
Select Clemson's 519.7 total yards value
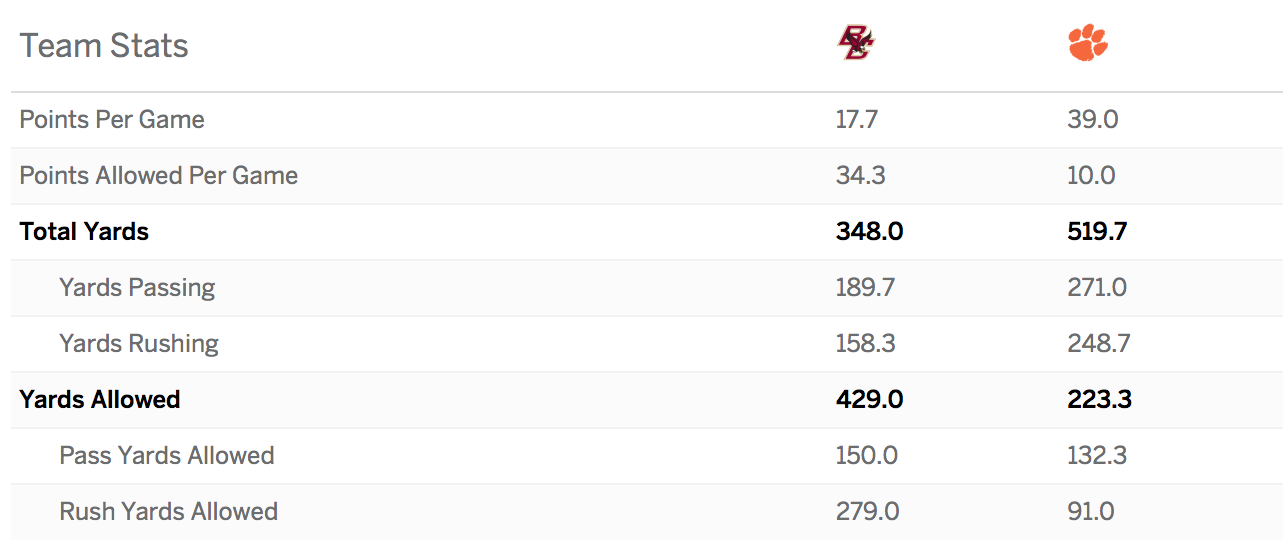[1098, 232]
